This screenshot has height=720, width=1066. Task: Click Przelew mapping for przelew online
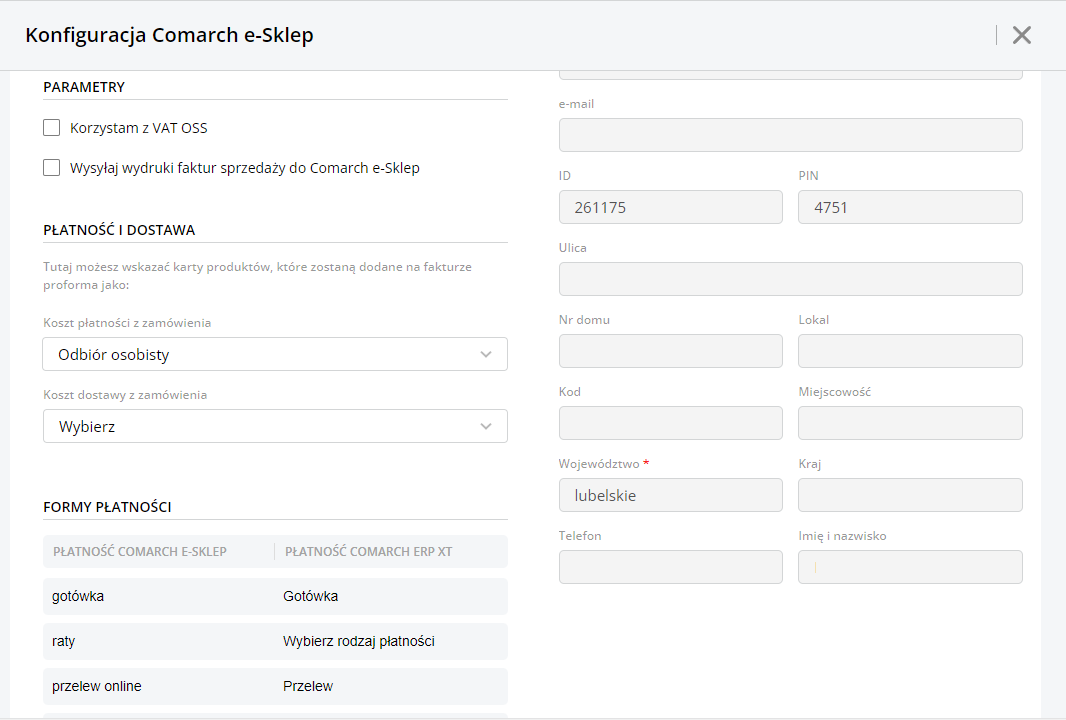pyautogui.click(x=308, y=686)
